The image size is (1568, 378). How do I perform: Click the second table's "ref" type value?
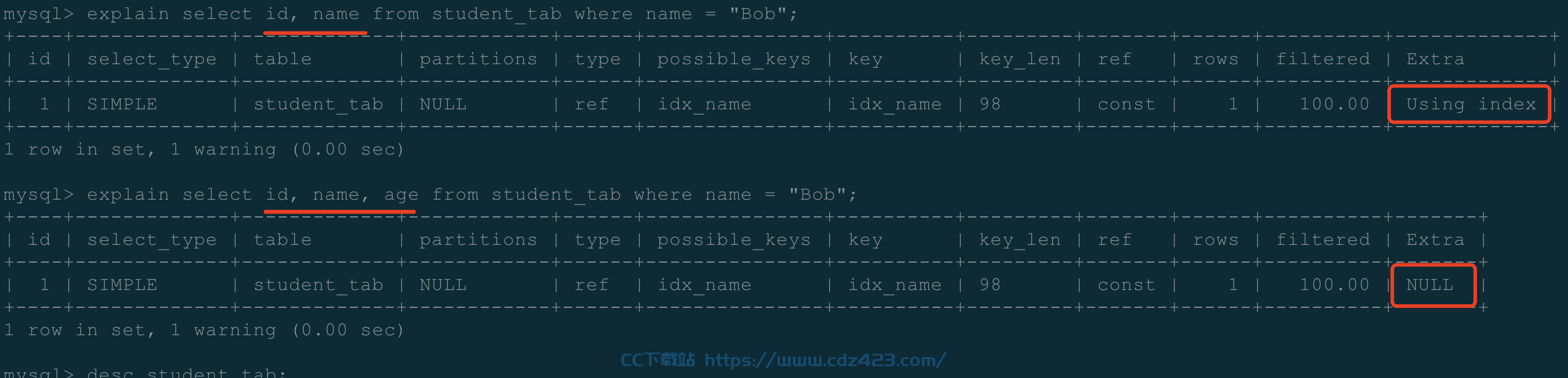point(591,285)
